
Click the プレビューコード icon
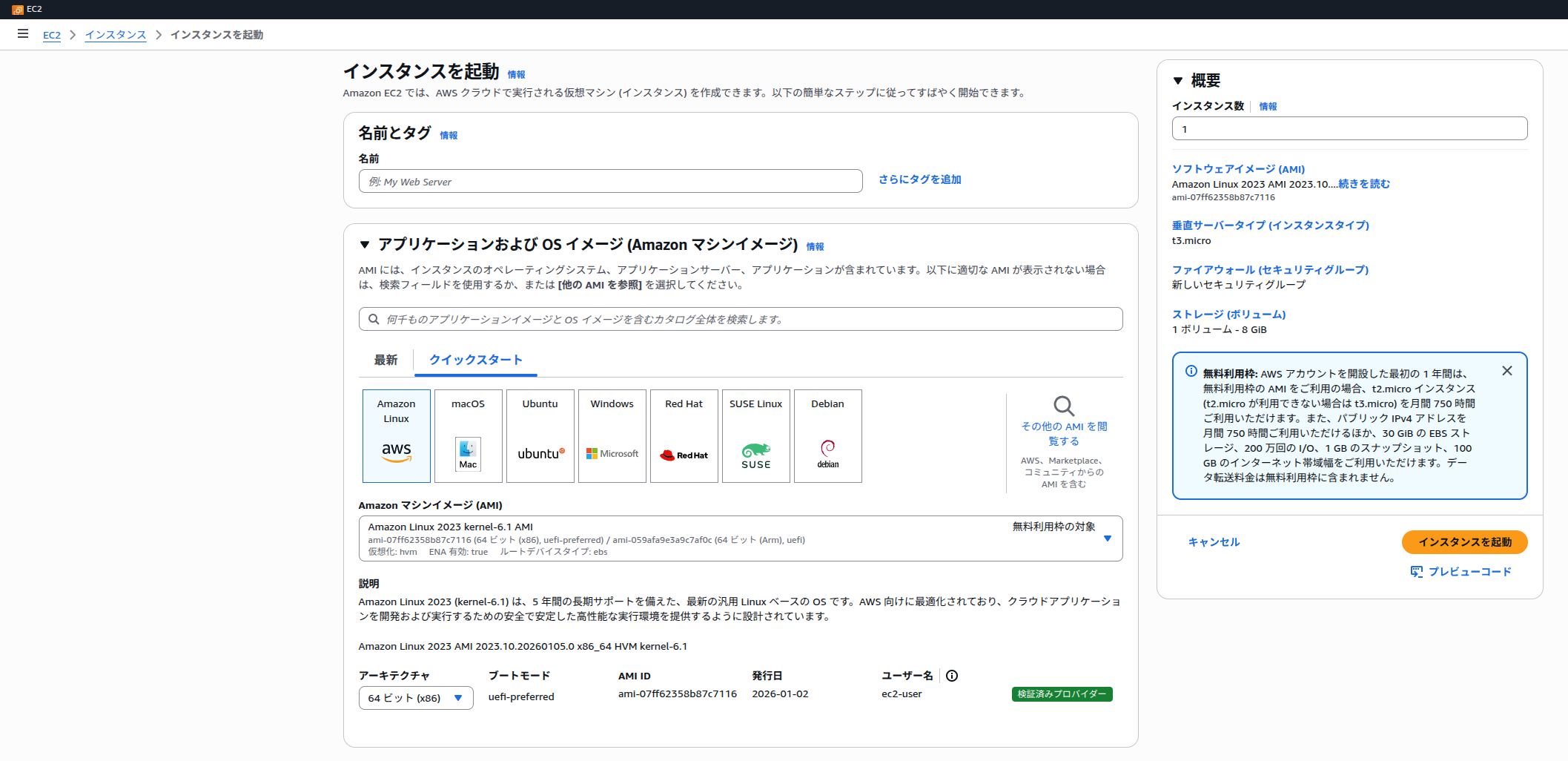[1416, 572]
